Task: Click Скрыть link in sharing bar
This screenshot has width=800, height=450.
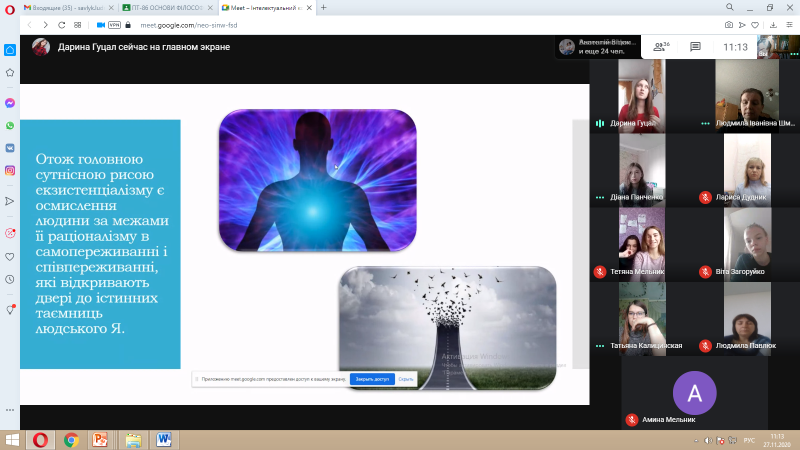Action: (406, 379)
